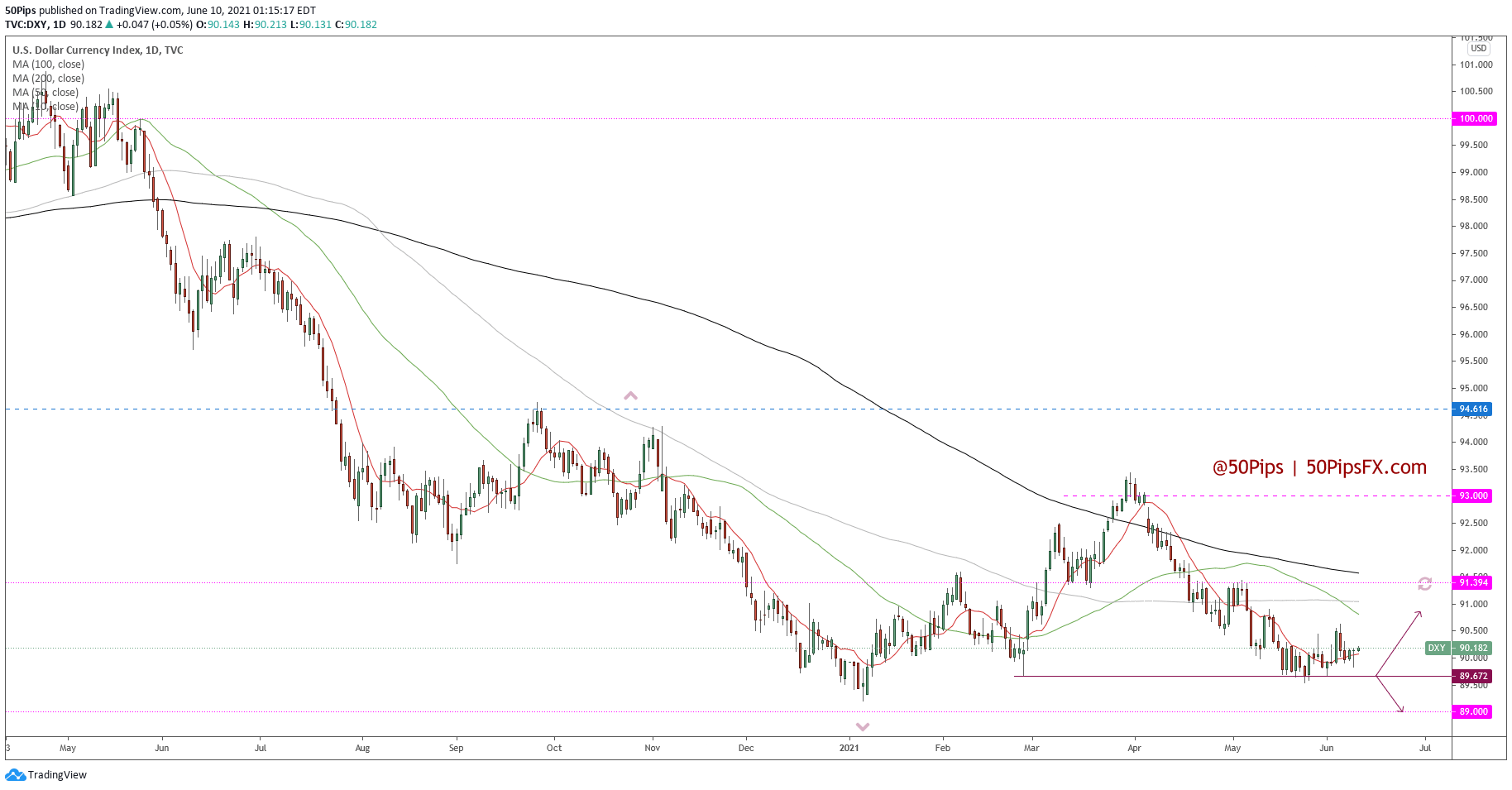Viewport: 1512px width, 790px height.
Task: Open the 50Pips author name in header
Action: 21,11
